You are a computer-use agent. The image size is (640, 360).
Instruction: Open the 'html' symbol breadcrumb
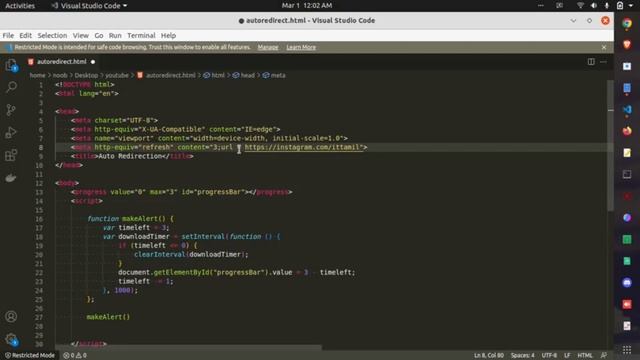(214, 76)
